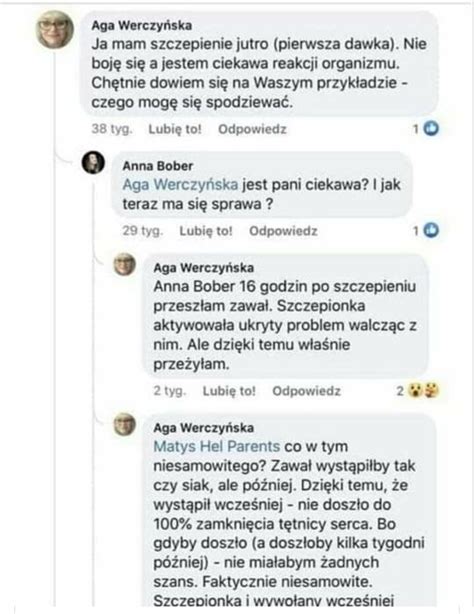Open the Aga Werczyńska author name on the top comment
The width and height of the screenshot is (474, 614).
142,25
